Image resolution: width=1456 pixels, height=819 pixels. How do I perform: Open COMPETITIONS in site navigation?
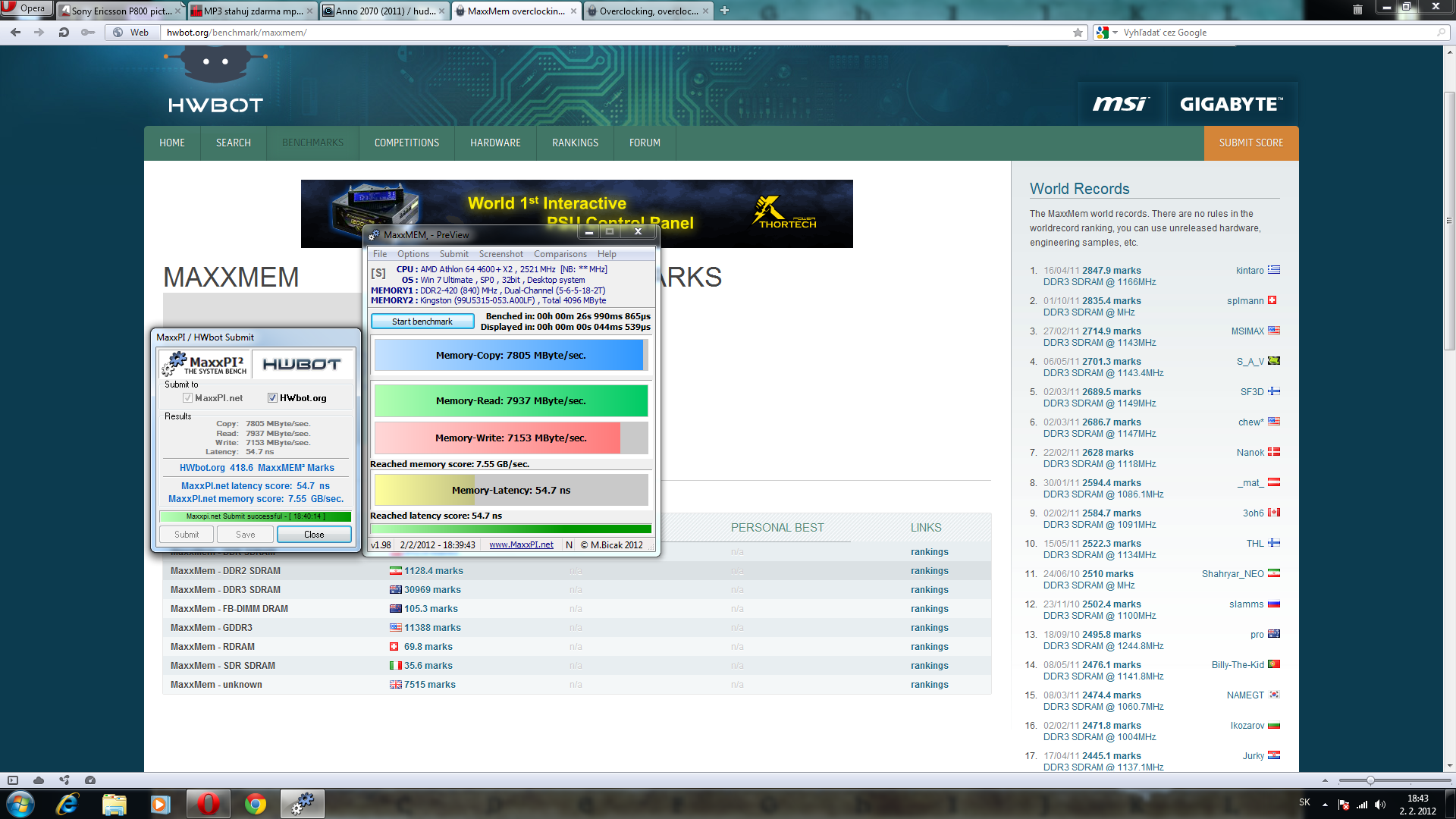(406, 143)
